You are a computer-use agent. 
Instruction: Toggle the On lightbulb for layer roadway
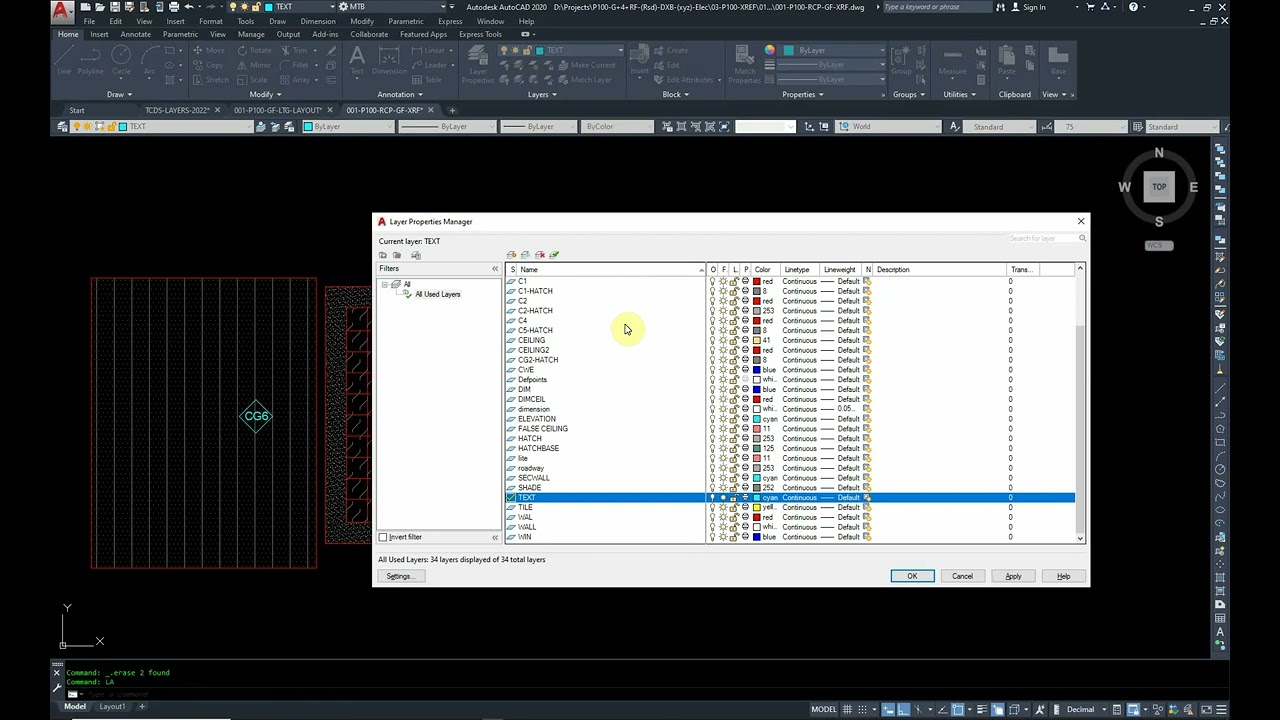tap(713, 468)
